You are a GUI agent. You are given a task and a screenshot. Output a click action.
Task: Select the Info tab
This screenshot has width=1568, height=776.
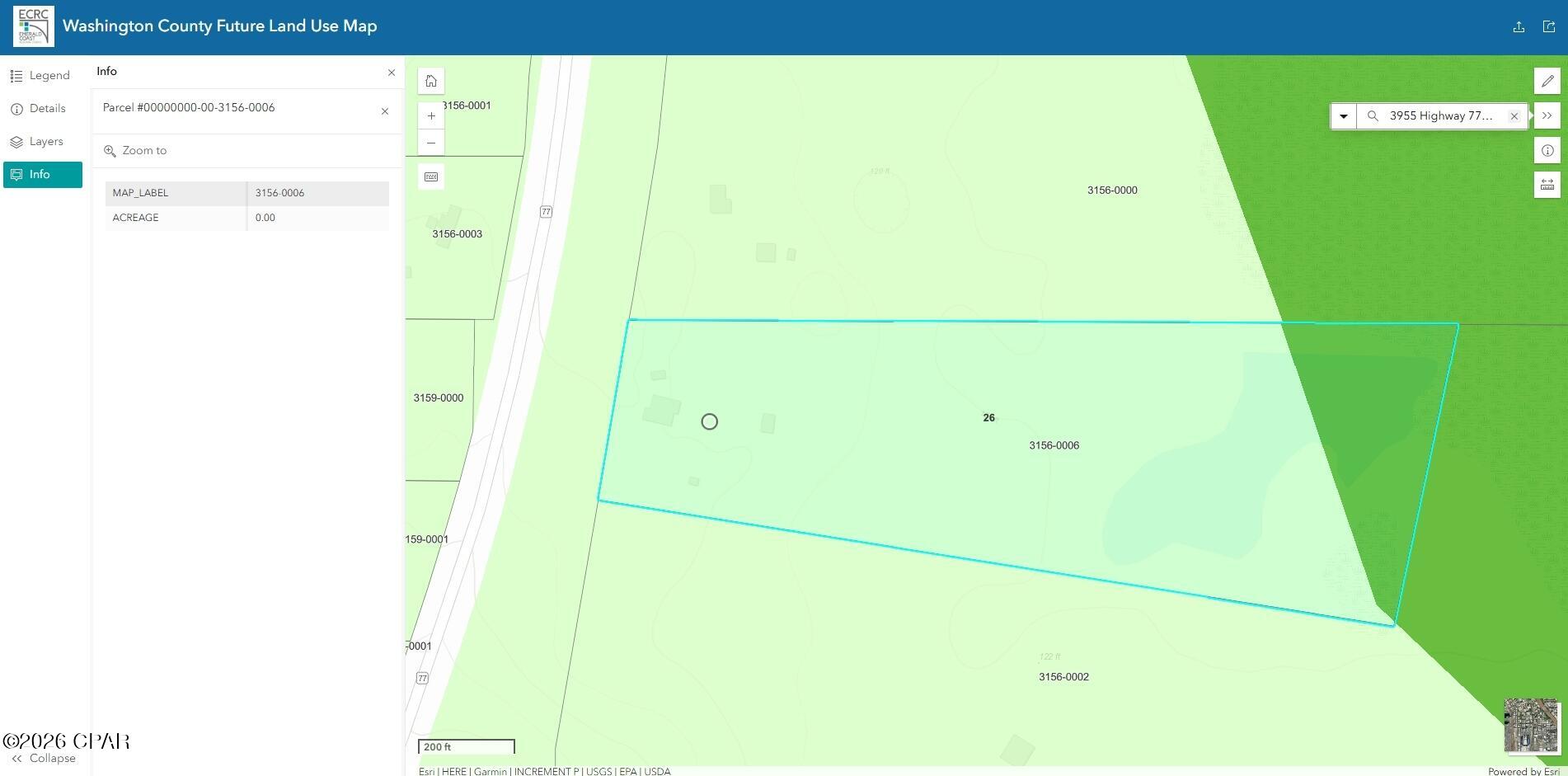42,175
